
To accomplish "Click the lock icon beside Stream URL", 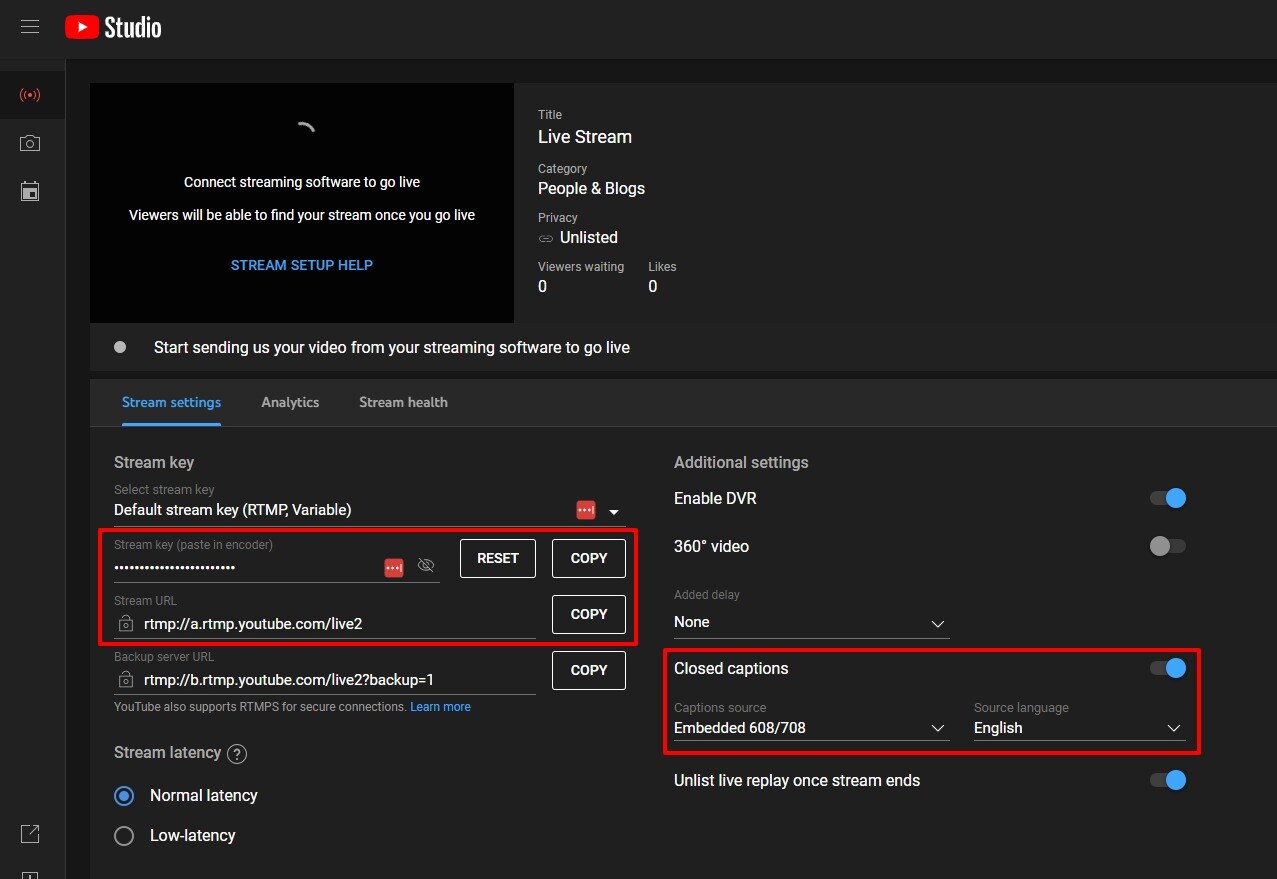I will pyautogui.click(x=125, y=624).
